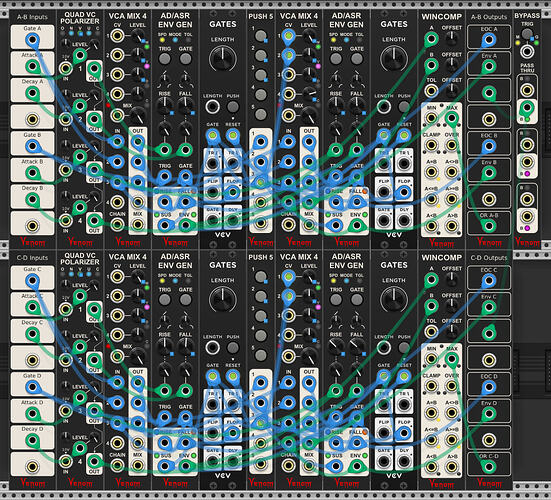Toggle button 3 on top-row PUSH 5

(x=261, y=75)
